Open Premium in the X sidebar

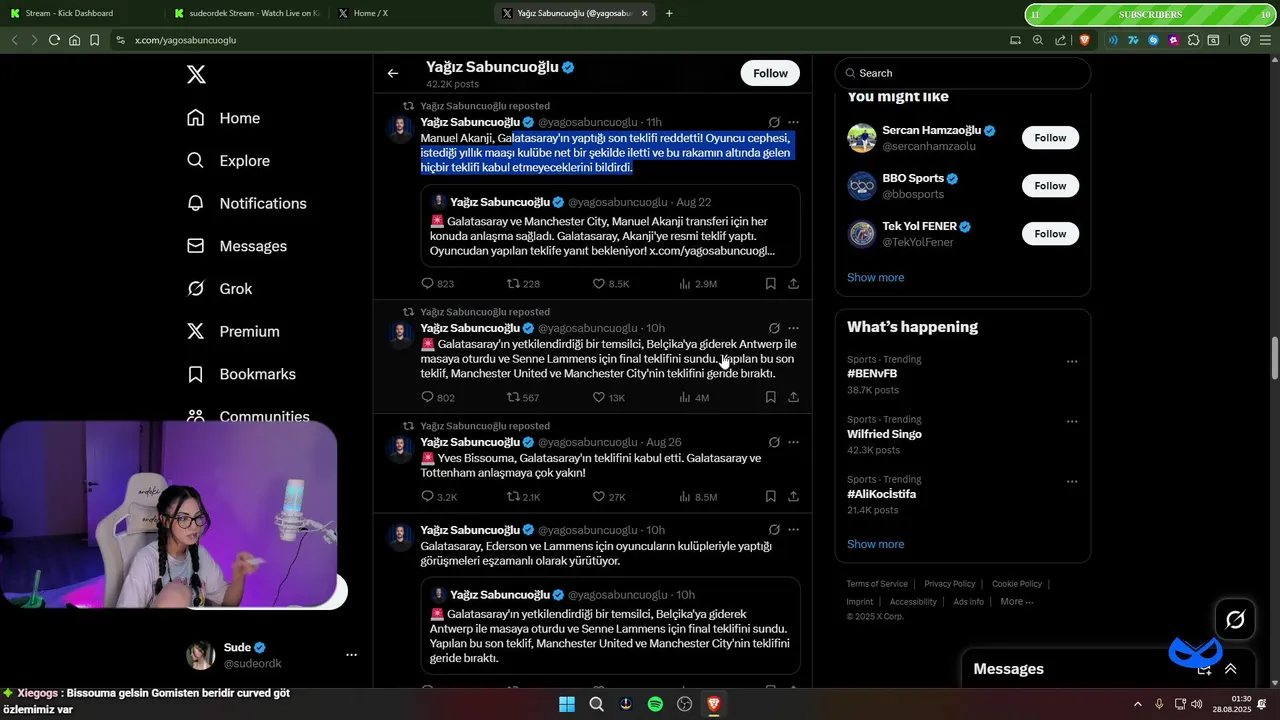coord(233,331)
